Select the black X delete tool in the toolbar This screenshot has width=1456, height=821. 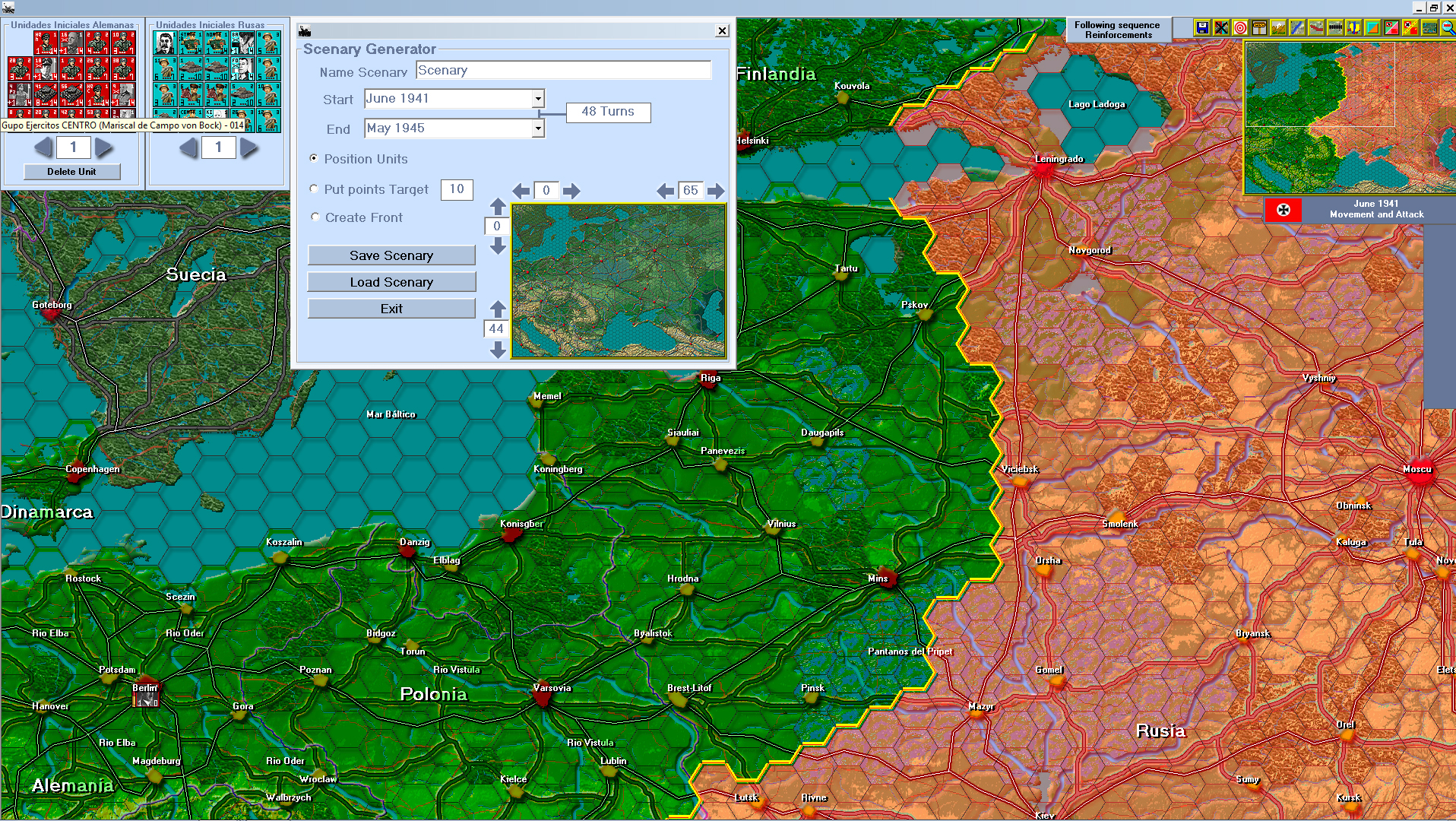[1221, 28]
